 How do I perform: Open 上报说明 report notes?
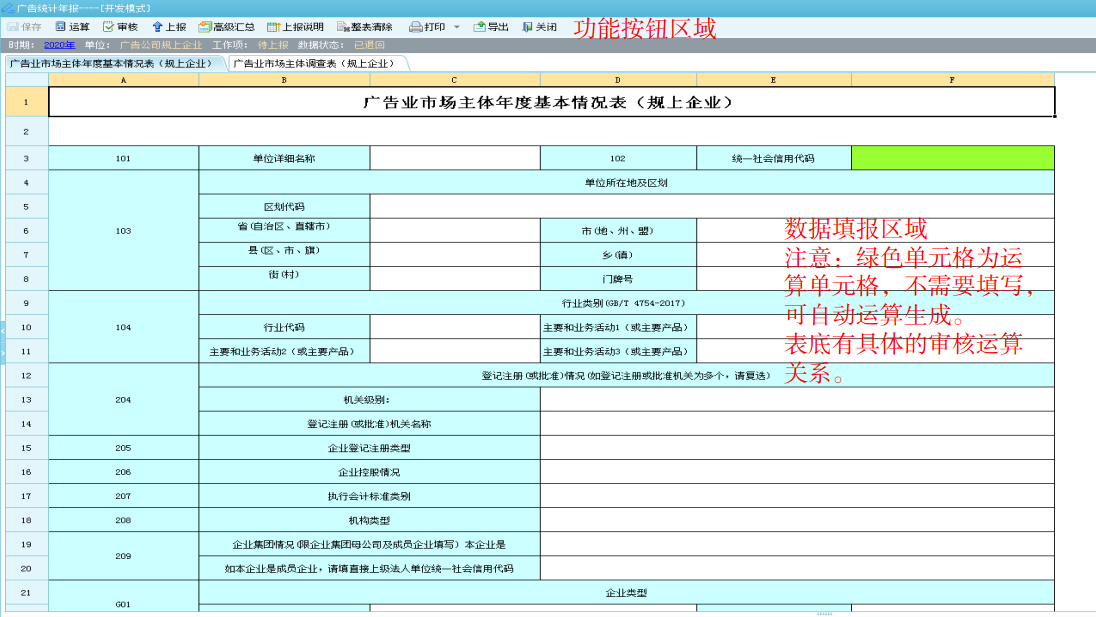click(295, 27)
